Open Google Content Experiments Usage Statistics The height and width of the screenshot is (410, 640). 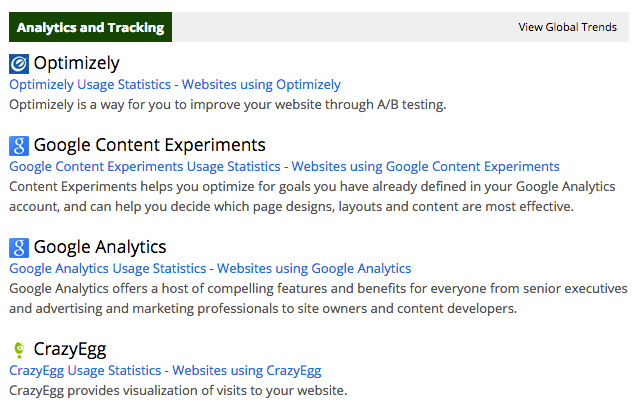[x=145, y=166]
